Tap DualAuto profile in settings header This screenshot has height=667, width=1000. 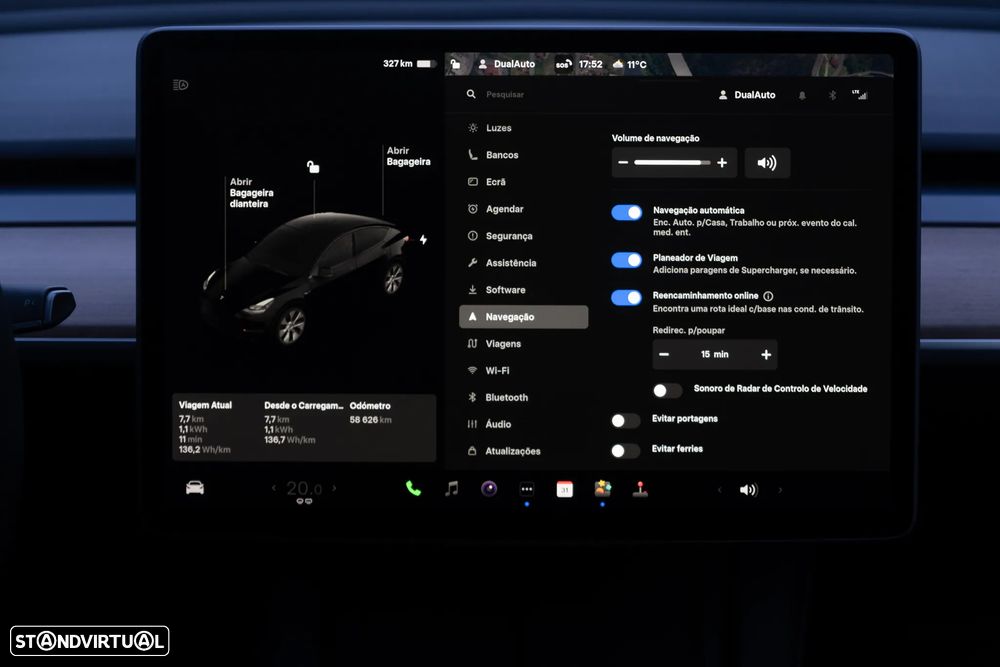(x=747, y=95)
